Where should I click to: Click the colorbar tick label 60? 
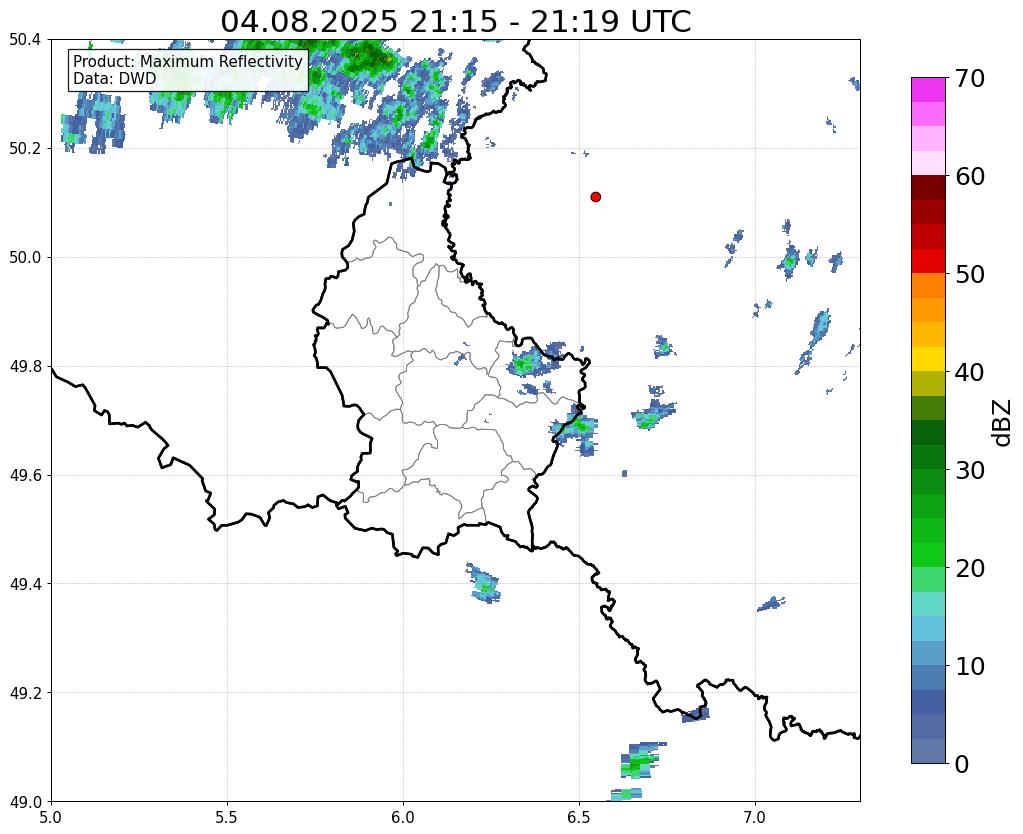pyautogui.click(x=970, y=176)
